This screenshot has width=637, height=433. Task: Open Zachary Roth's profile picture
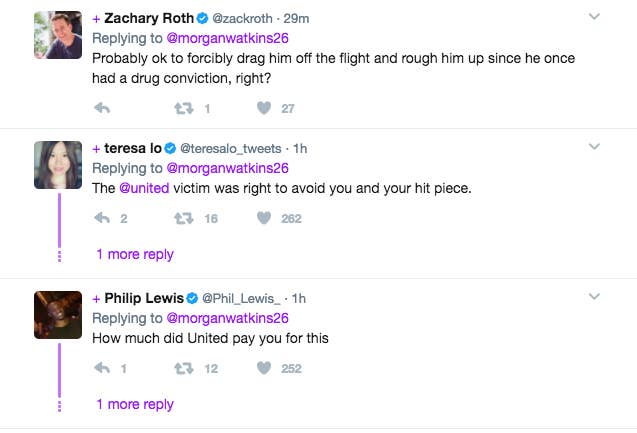click(x=58, y=35)
